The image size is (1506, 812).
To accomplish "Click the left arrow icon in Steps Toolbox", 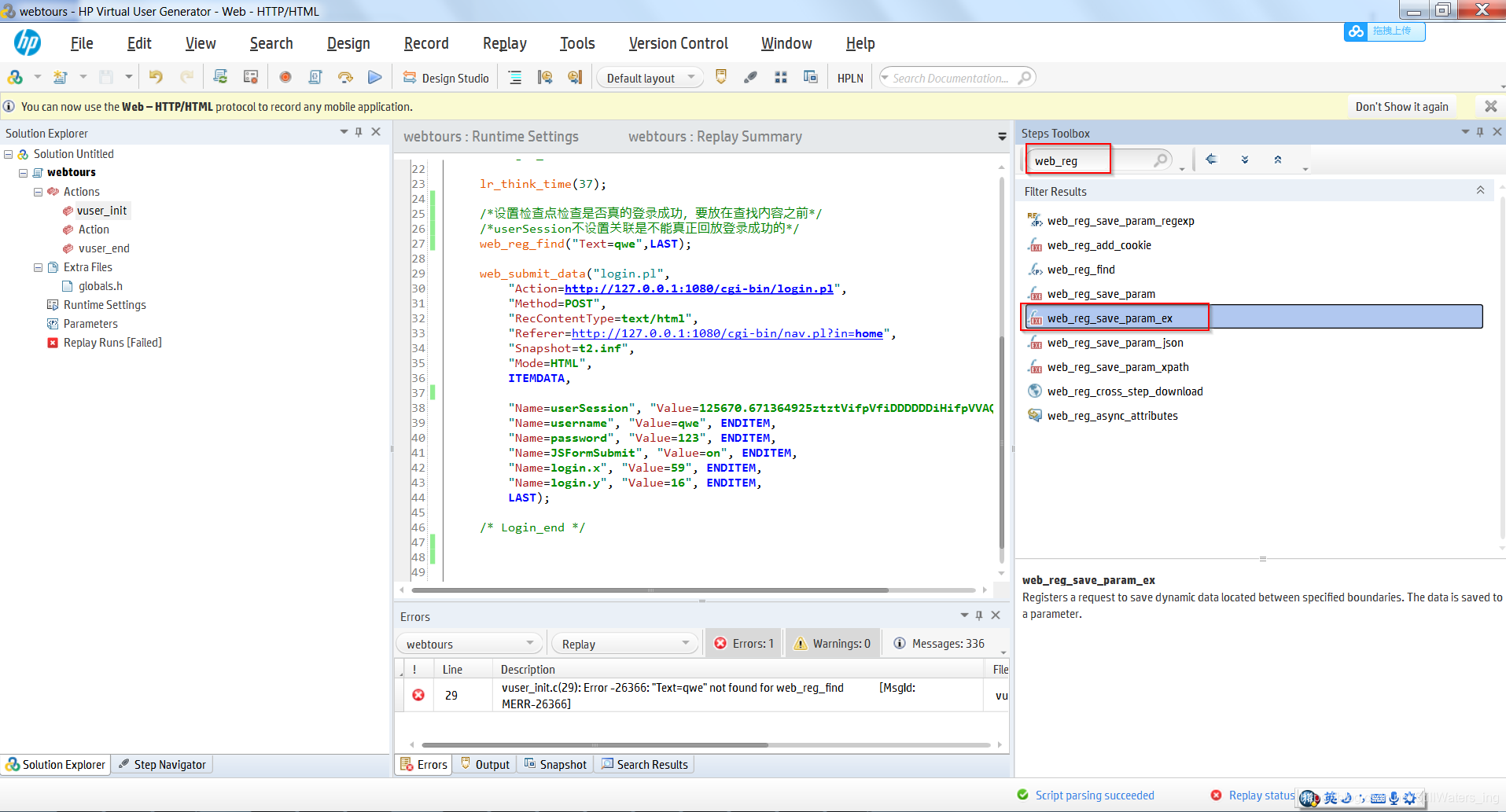I will click(1211, 160).
